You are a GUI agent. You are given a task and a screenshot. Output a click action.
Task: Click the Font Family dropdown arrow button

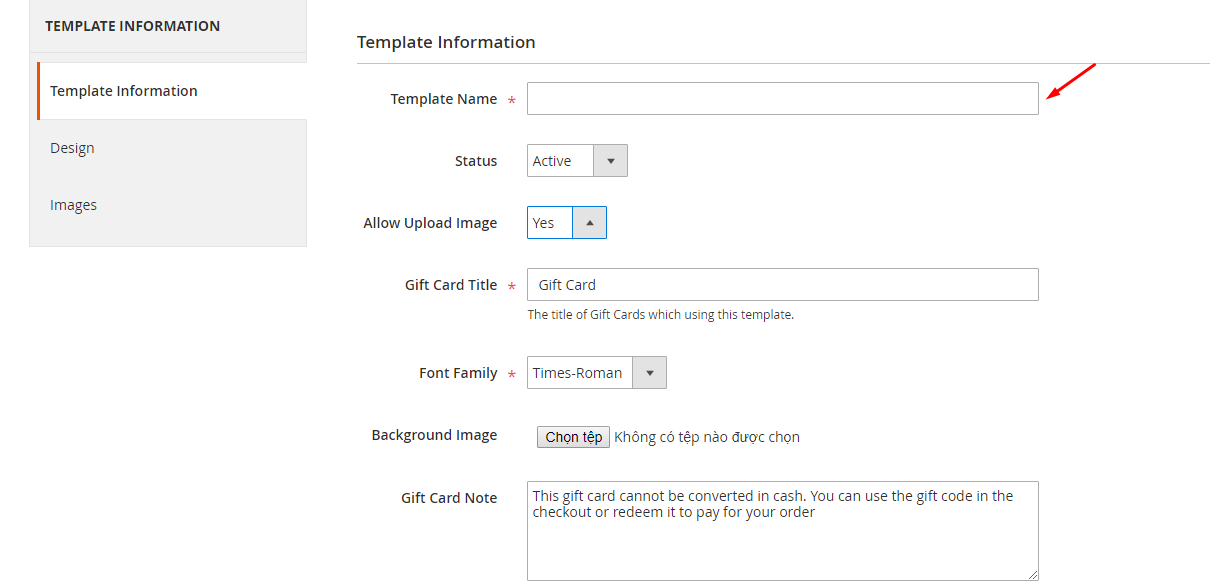(x=649, y=373)
